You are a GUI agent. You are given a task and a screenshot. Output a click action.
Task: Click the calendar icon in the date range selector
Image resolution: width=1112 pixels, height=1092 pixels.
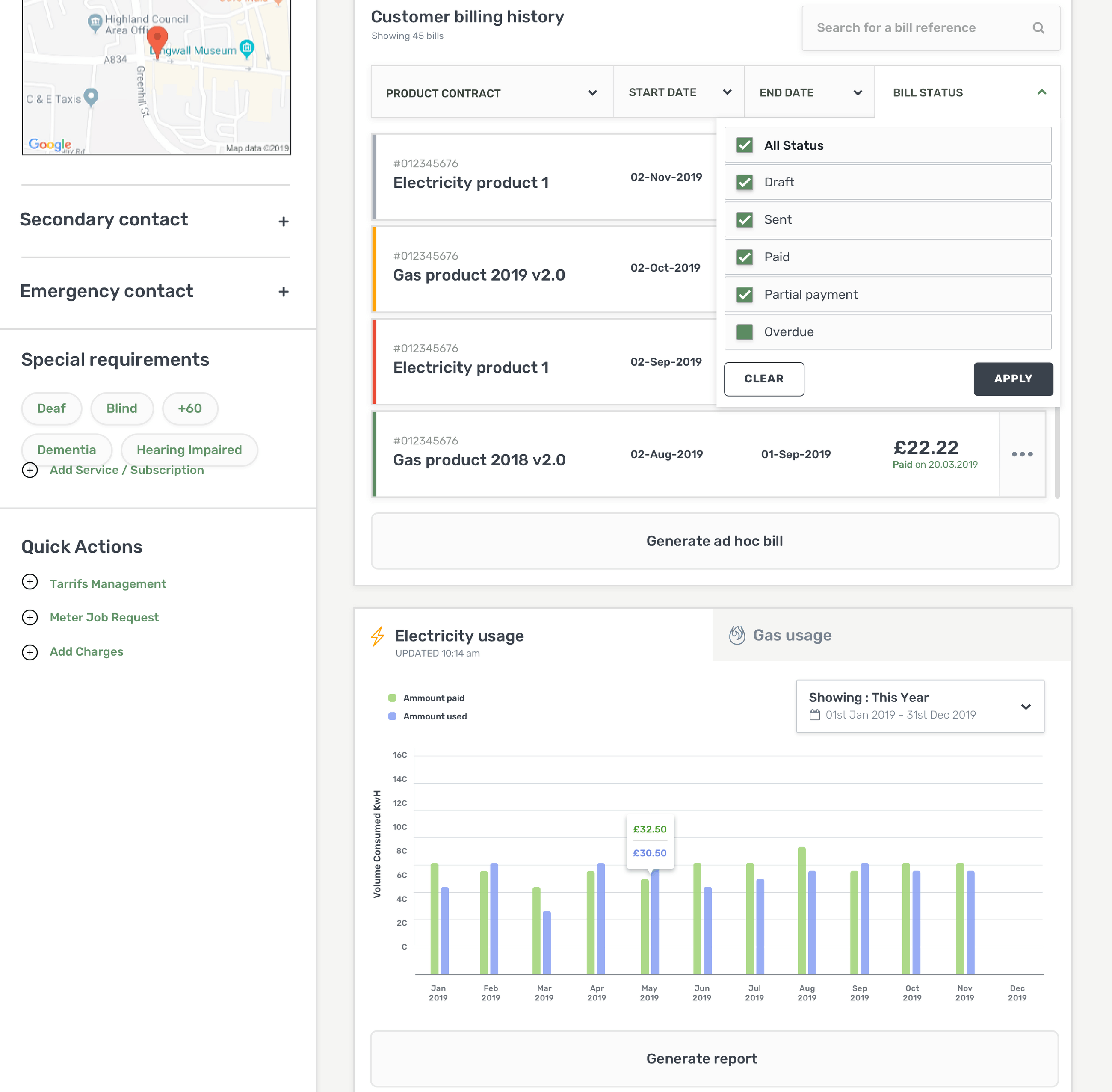pyautogui.click(x=815, y=715)
